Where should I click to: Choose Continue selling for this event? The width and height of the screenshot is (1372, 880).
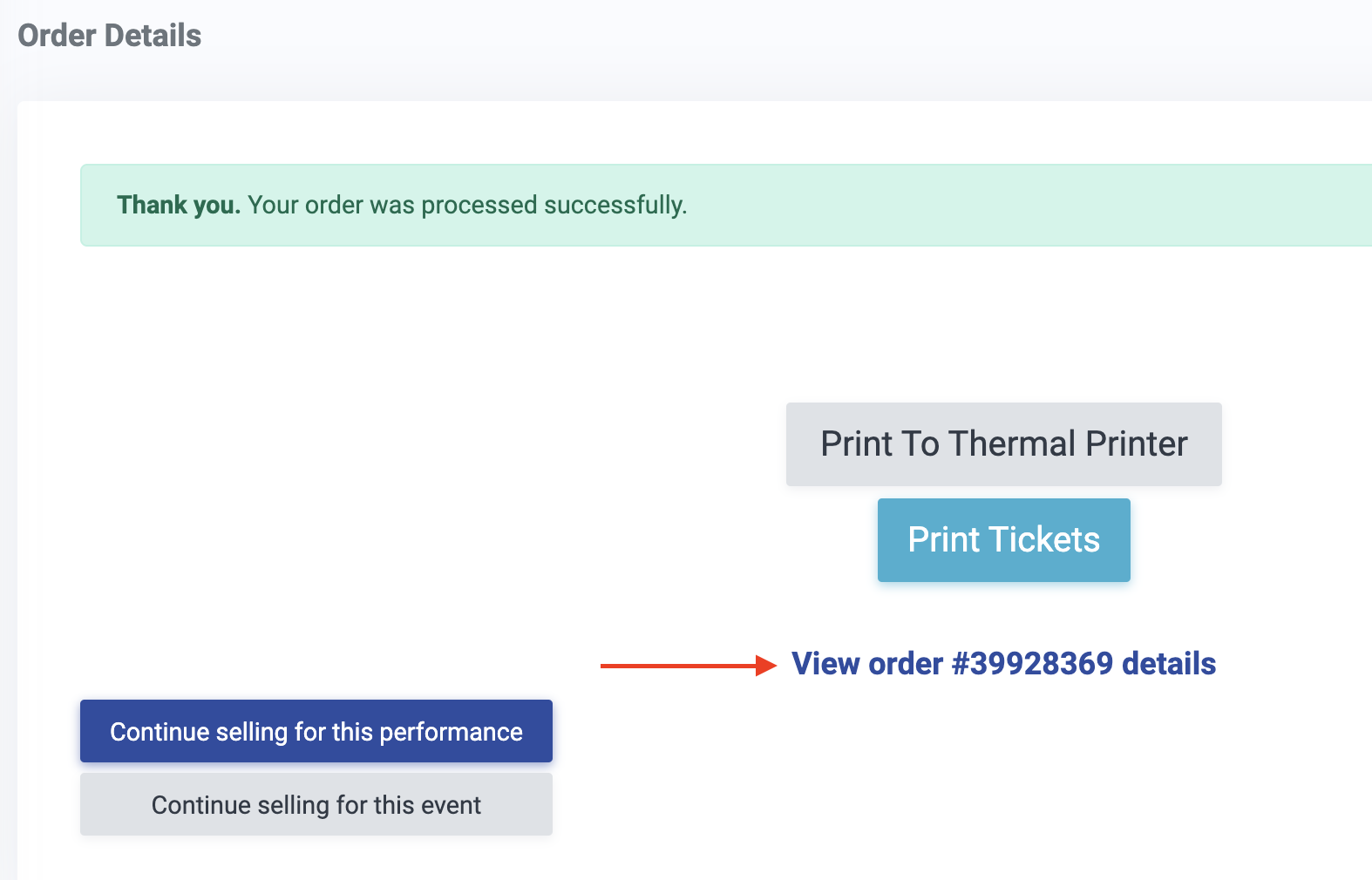tap(316, 805)
